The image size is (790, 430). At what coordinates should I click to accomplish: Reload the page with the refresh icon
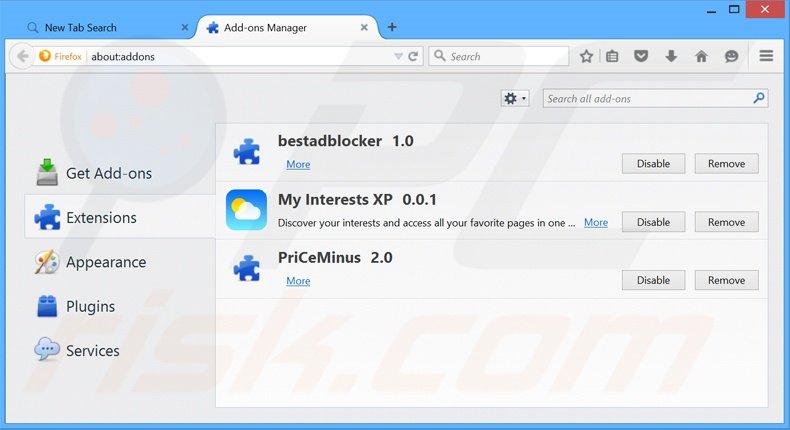[413, 56]
